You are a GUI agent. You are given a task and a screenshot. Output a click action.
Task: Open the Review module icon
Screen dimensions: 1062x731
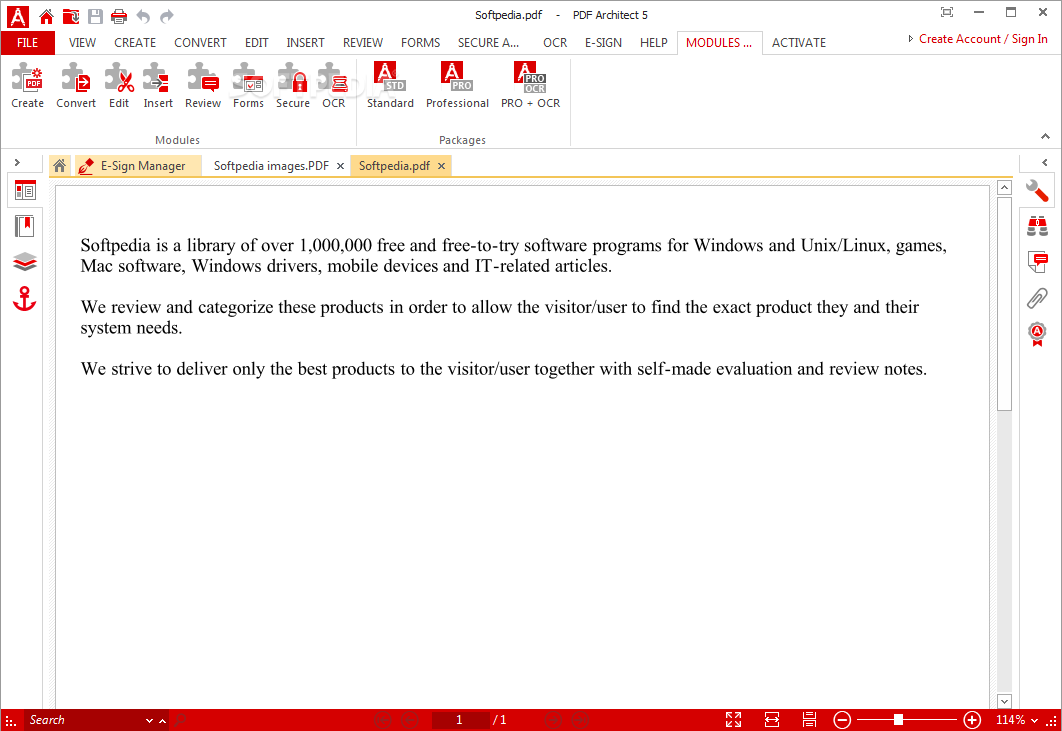[203, 85]
